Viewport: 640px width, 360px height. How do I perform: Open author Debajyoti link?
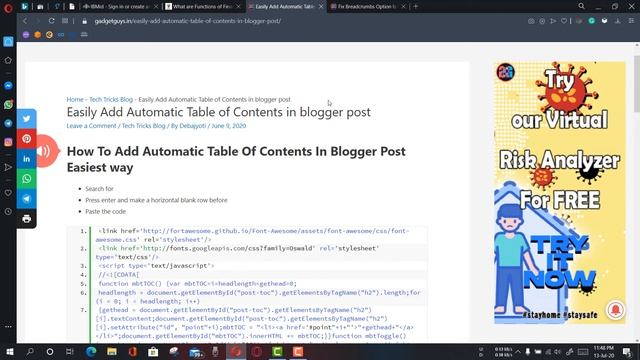coord(193,126)
